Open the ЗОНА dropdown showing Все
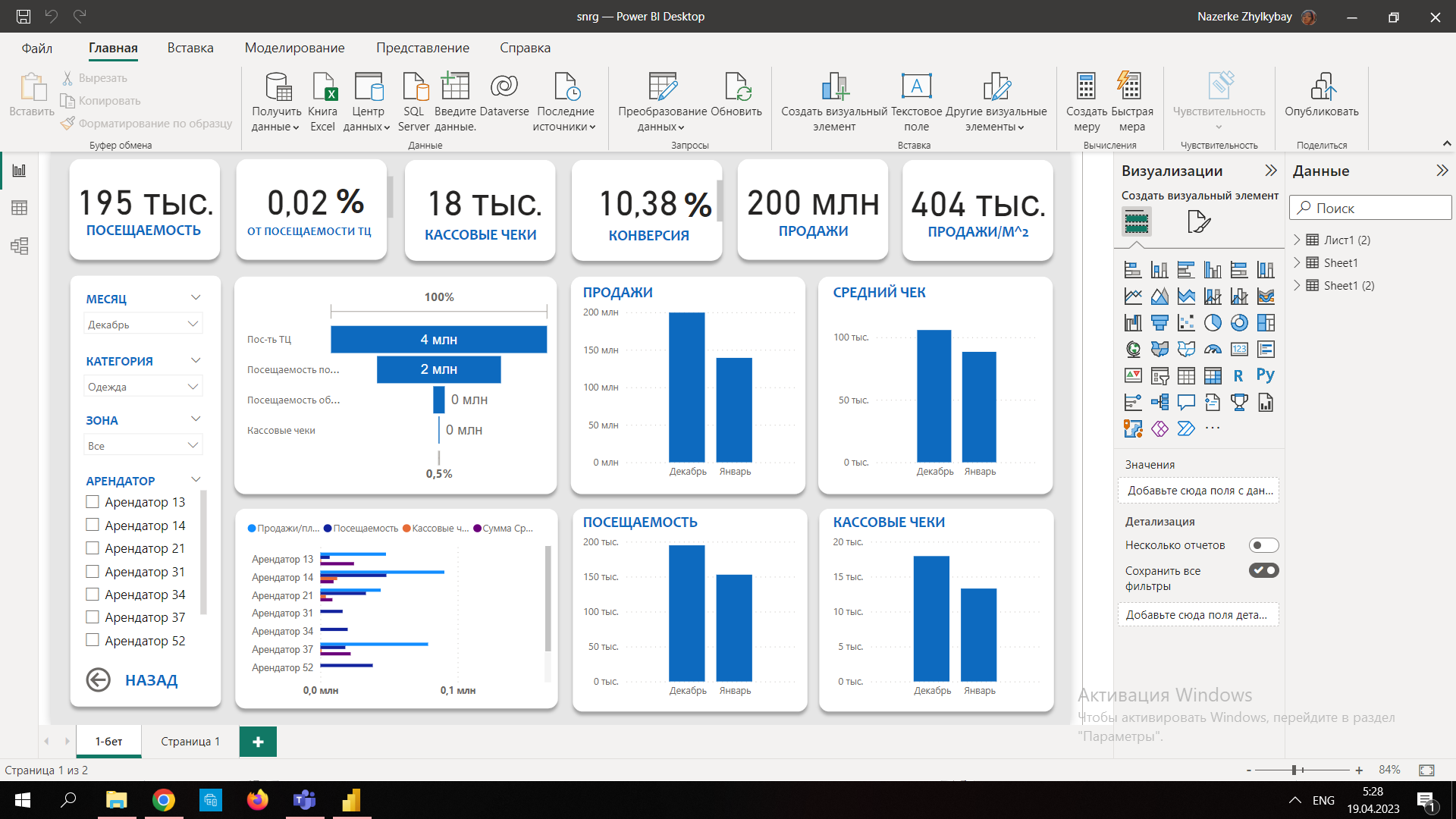This screenshot has width=1456, height=819. (143, 444)
